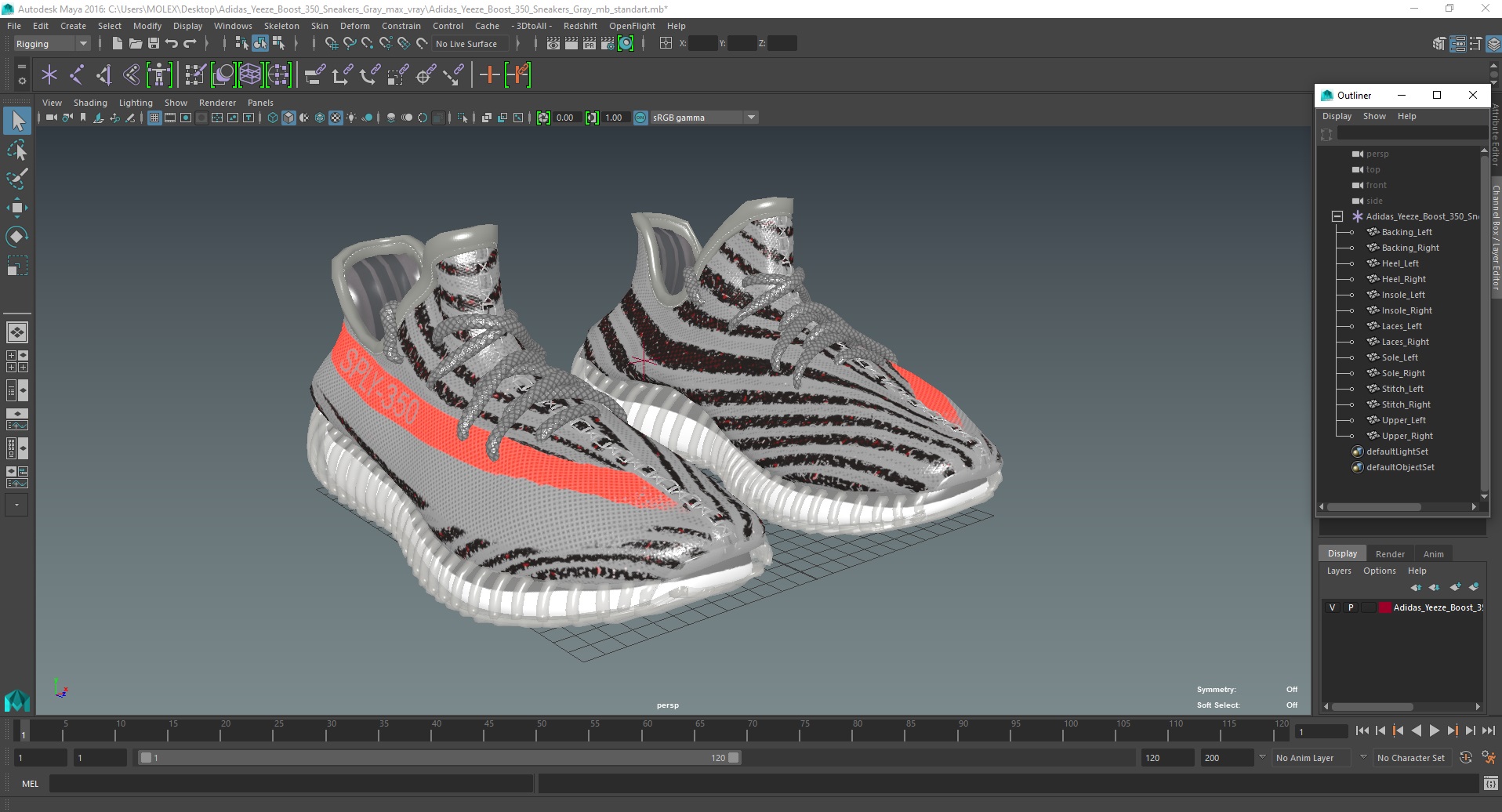Viewport: 1502px width, 812px height.
Task: Click the Redo arrow icon
Action: point(189,44)
